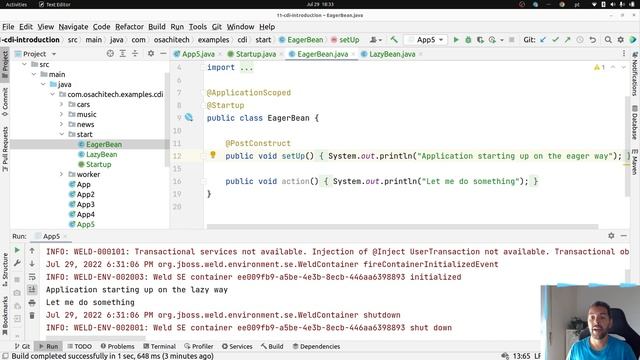640x360 pixels.
Task: Collapse all in Project panel
Action: 135,53
